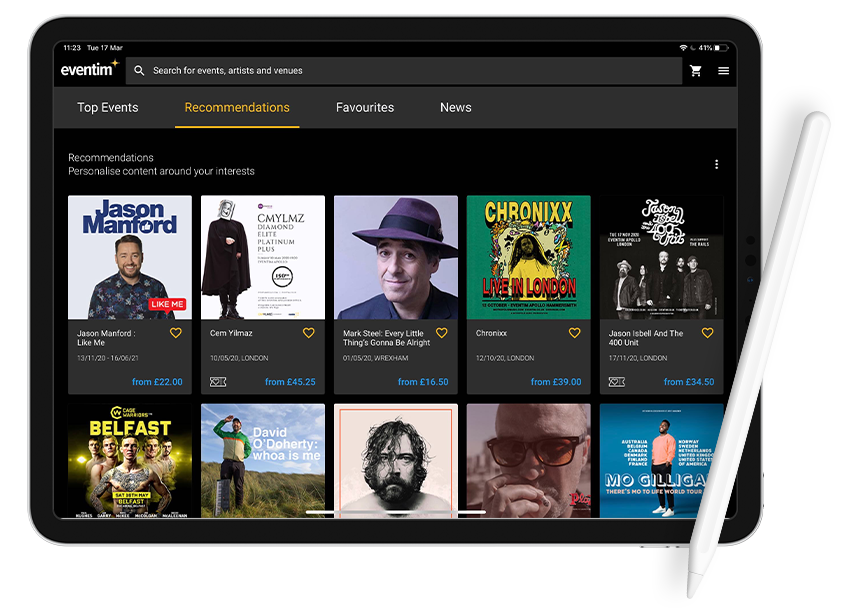
Task: Click the from £22.00 price link
Action: [x=157, y=382]
